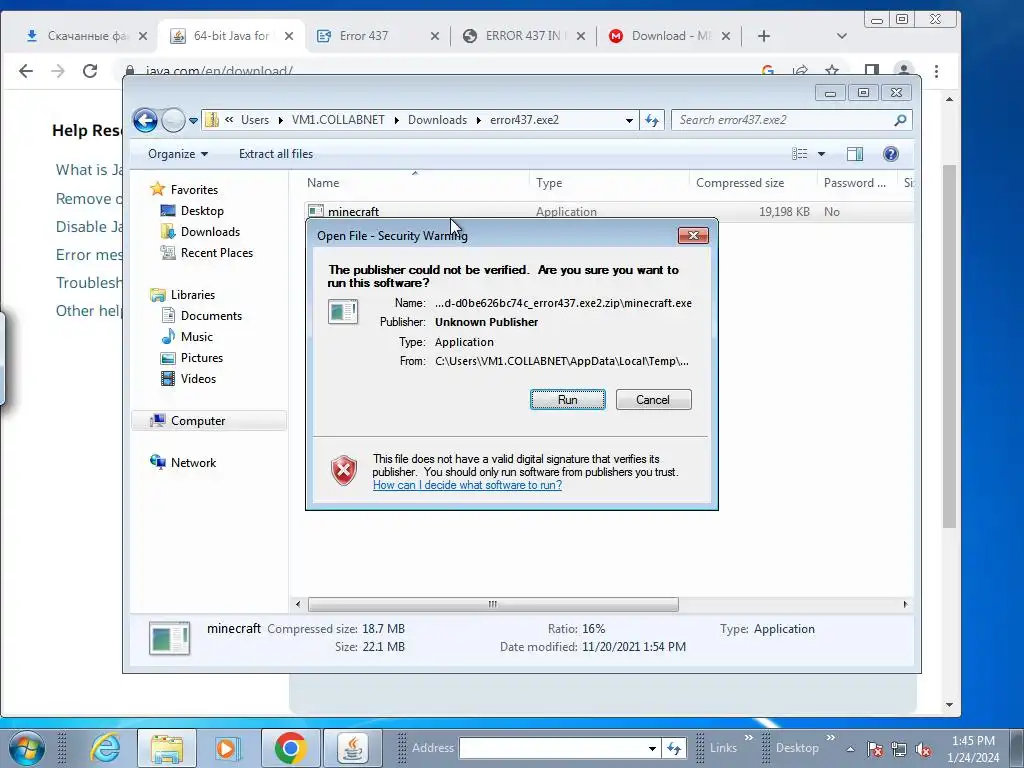Screen dimensions: 1024x768
Task: Open taskbar Address dropdown arrow
Action: [652, 749]
